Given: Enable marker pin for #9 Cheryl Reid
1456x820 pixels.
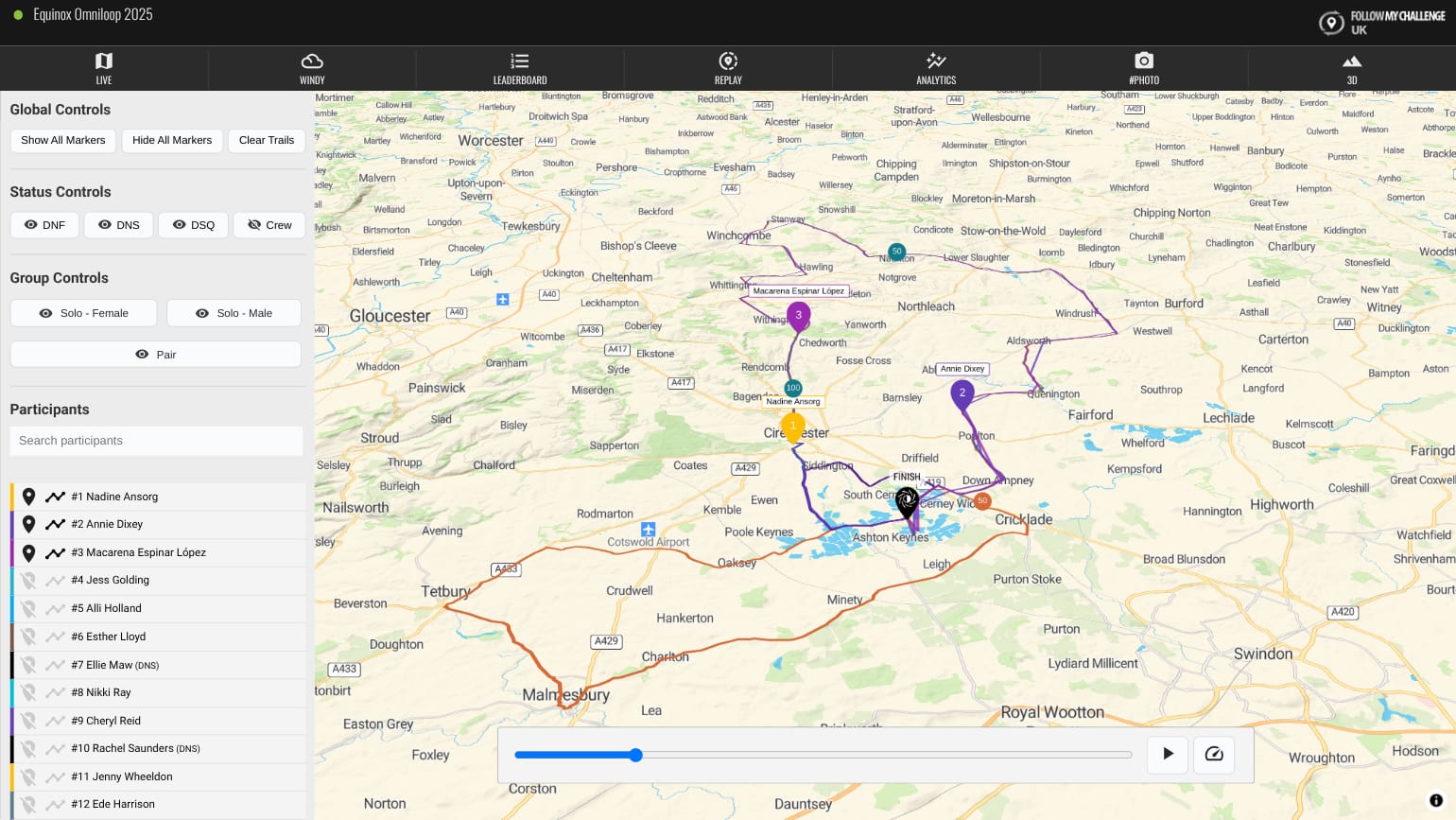Looking at the screenshot, I should [28, 721].
